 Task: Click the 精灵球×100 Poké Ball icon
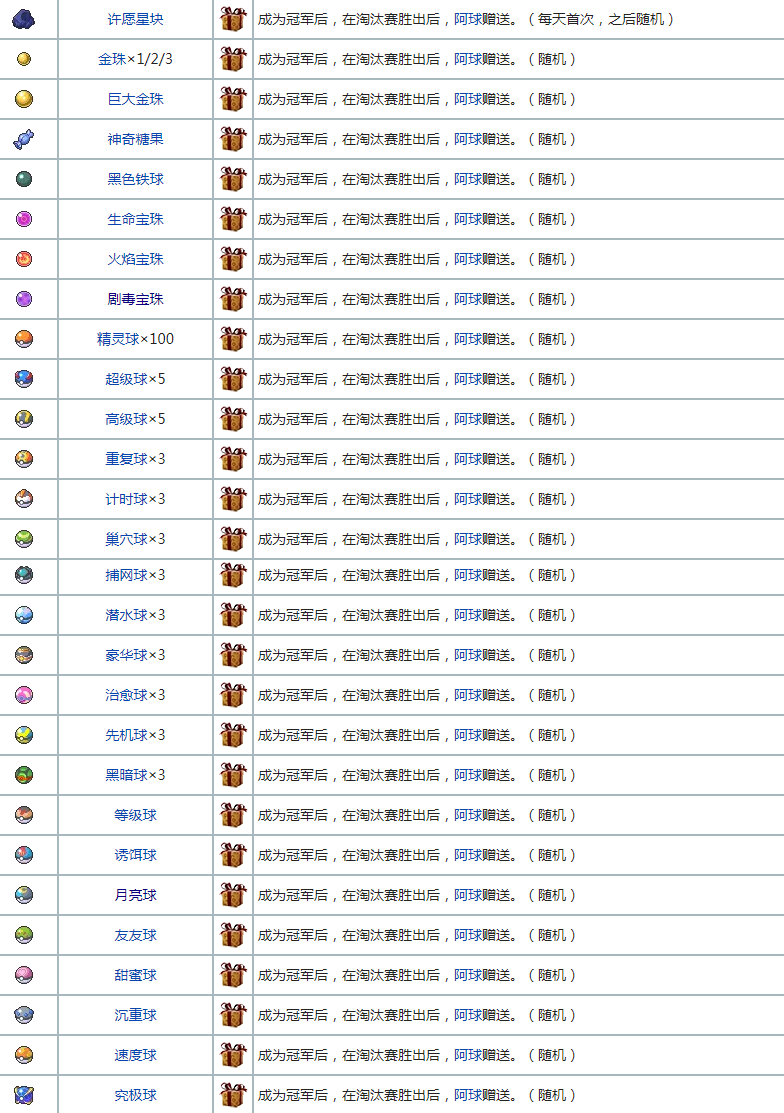coord(24,339)
